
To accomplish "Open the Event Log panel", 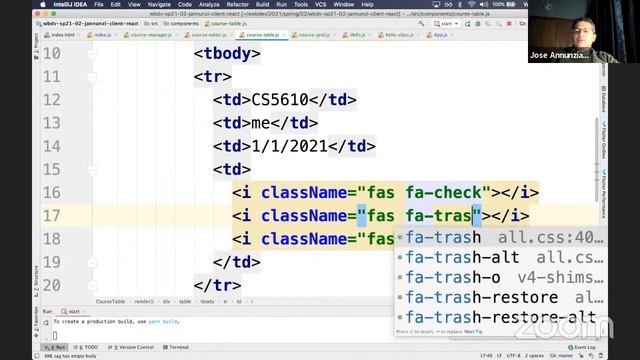I will tap(582, 347).
